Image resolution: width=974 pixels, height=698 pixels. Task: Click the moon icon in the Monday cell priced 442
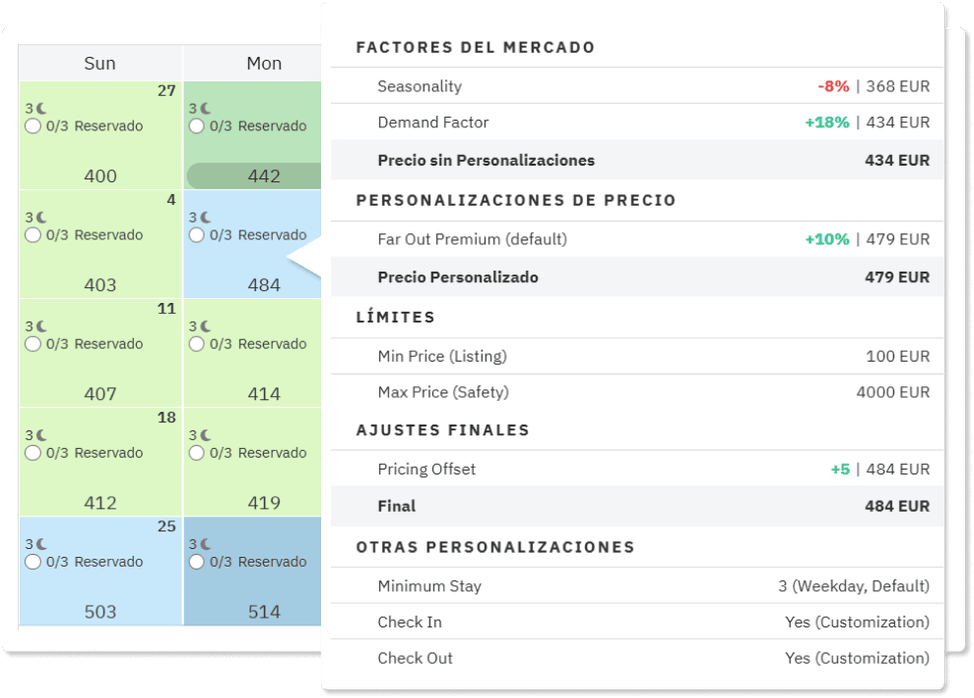point(206,108)
